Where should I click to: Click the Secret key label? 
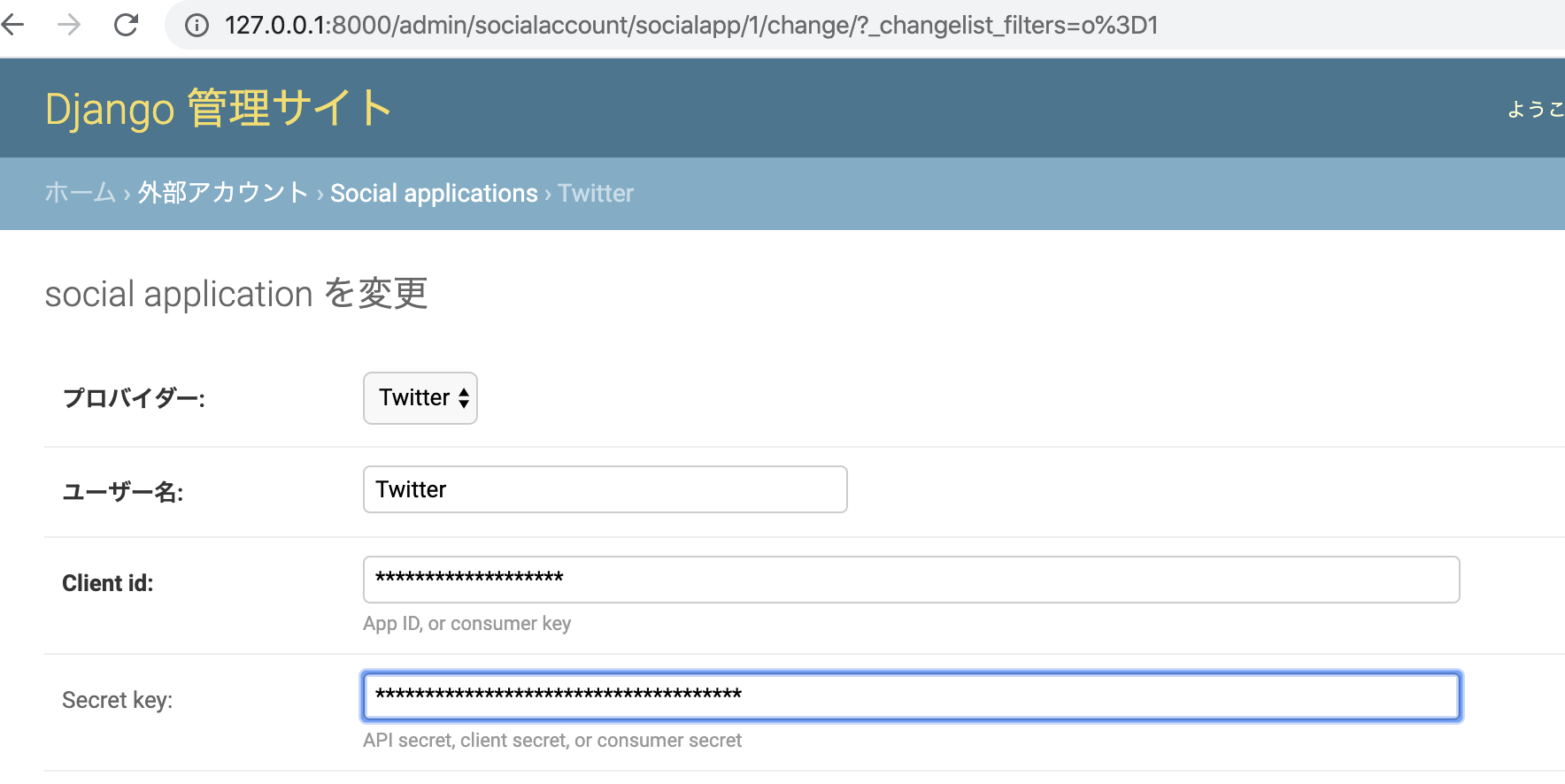click(118, 700)
